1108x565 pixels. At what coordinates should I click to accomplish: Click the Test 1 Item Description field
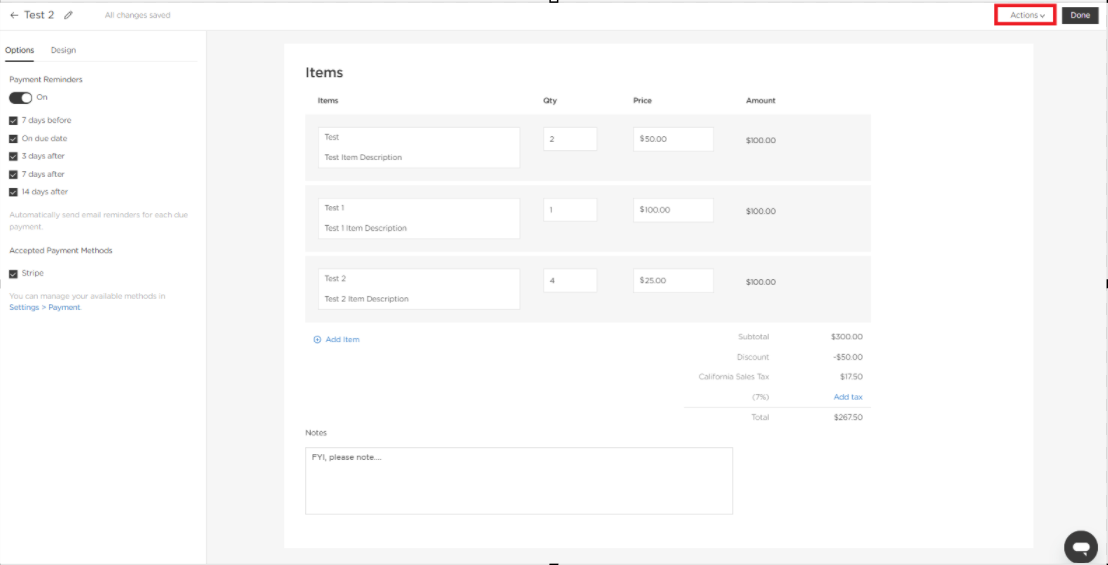click(419, 228)
